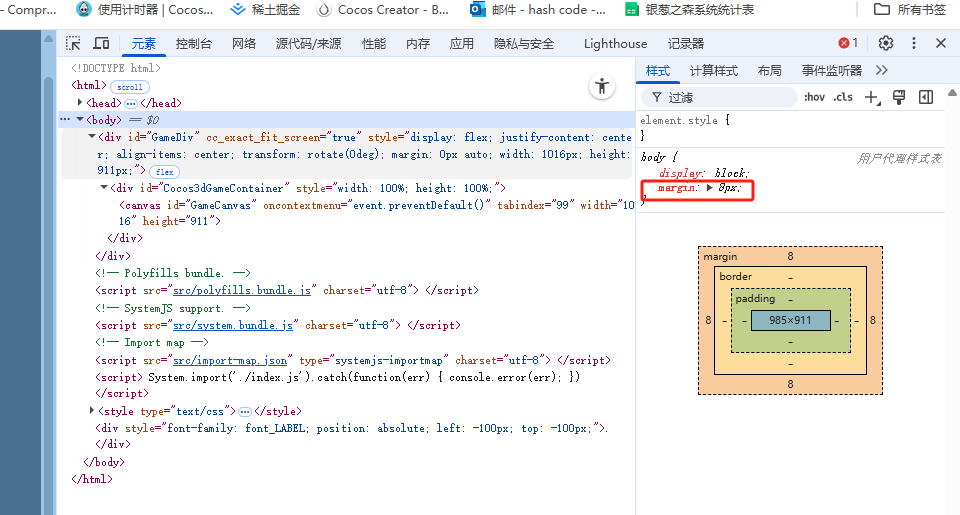Open the Cocos Creator bookmark

coord(383,9)
